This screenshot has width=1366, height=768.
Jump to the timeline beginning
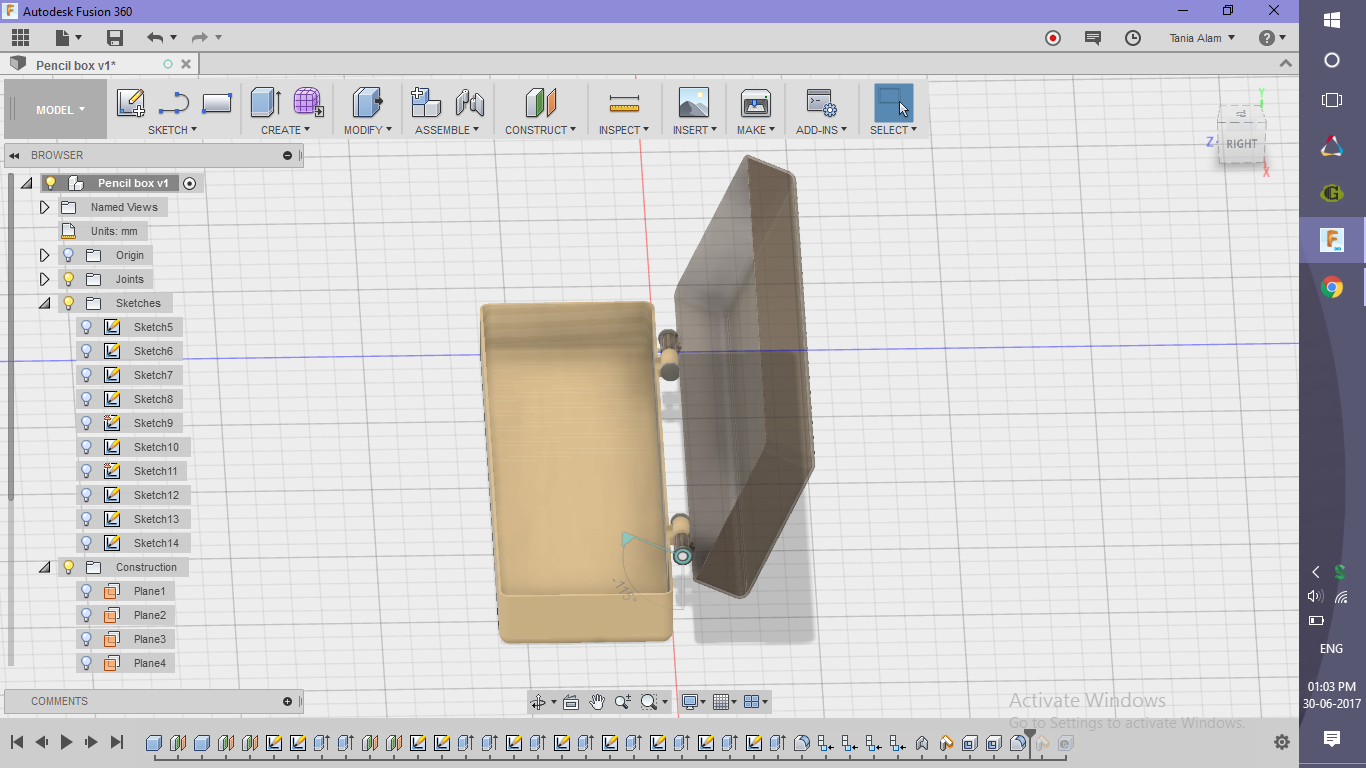(17, 742)
